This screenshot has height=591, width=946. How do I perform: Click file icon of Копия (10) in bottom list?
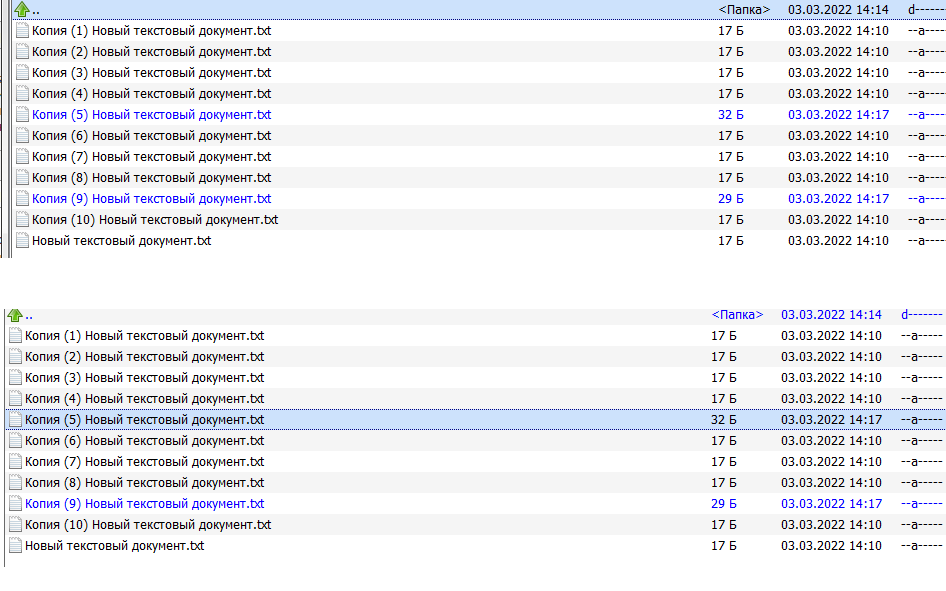pyautogui.click(x=15, y=525)
